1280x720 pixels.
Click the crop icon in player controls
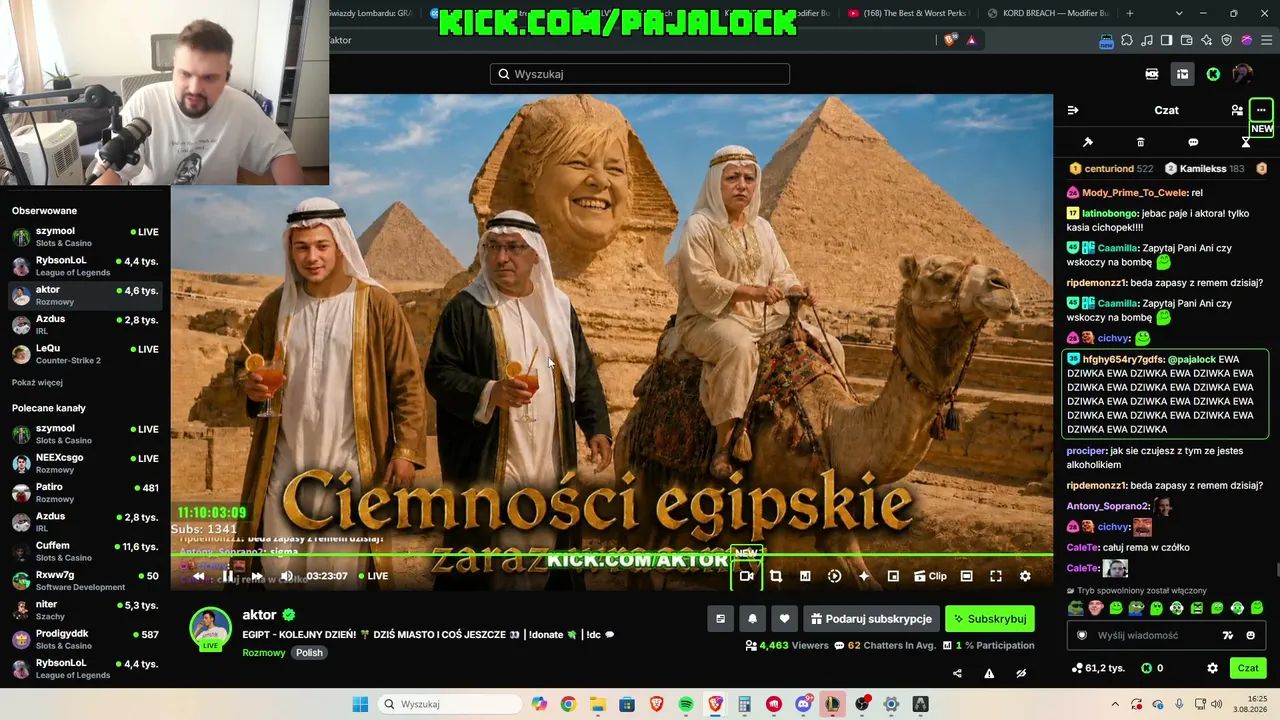[775, 576]
